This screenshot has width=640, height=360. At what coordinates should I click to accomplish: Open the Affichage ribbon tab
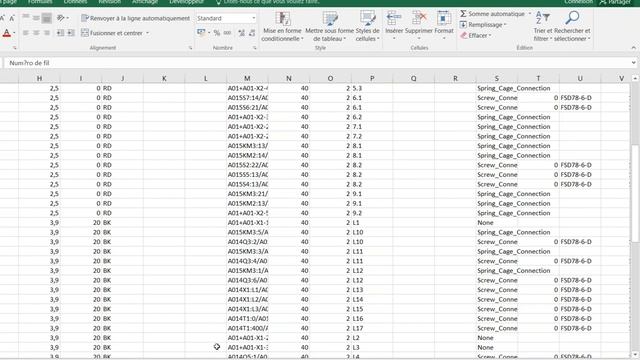[x=145, y=2]
